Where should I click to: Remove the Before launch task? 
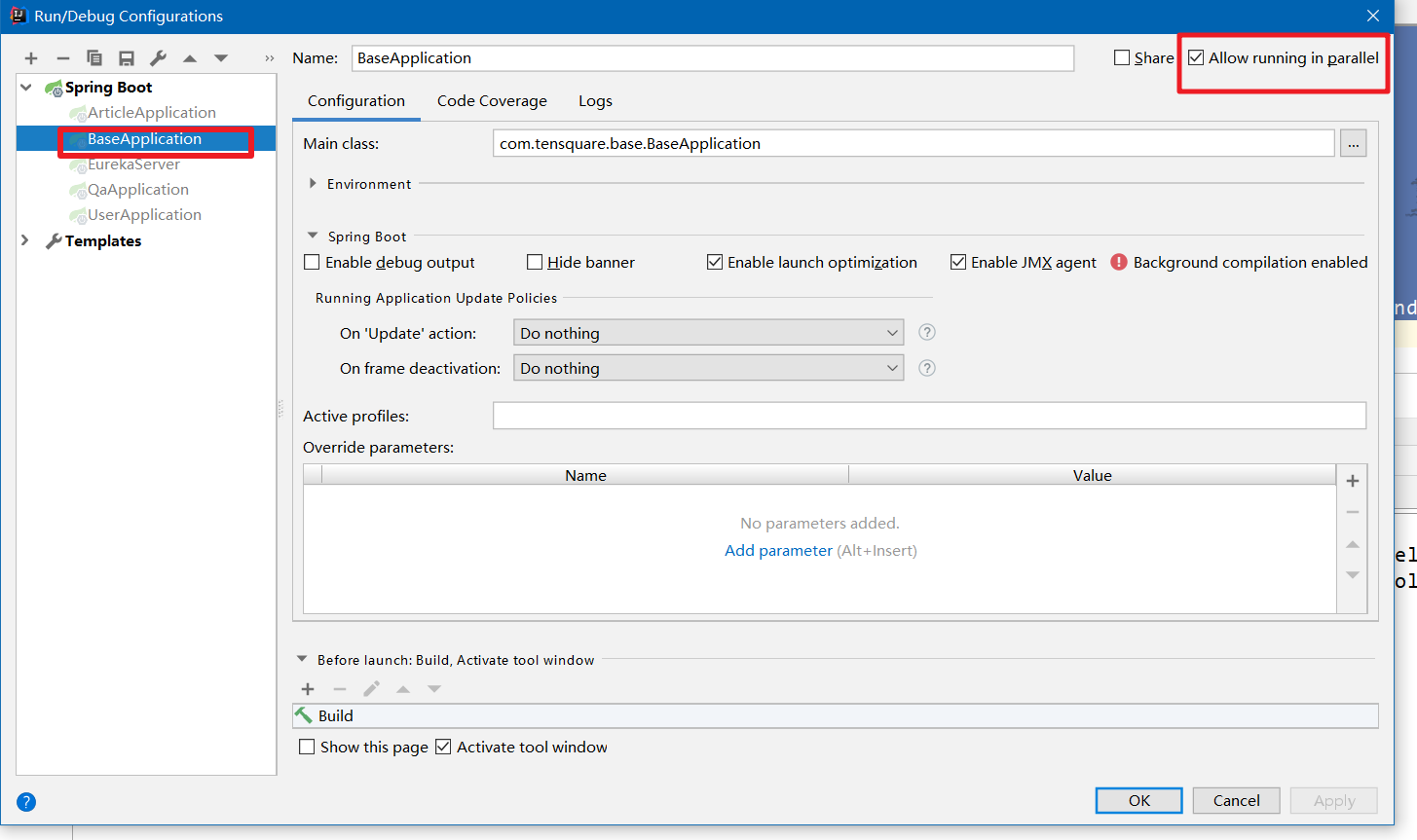click(x=340, y=689)
